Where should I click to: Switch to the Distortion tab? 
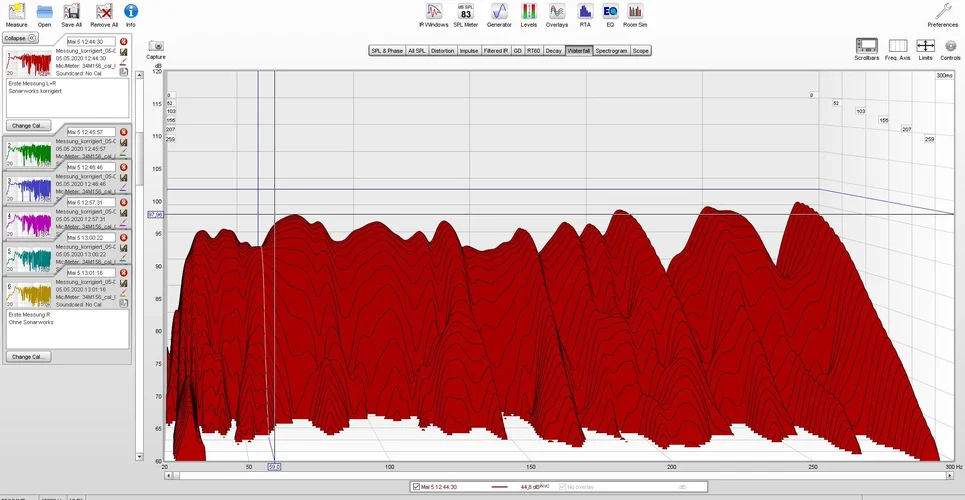[442, 50]
